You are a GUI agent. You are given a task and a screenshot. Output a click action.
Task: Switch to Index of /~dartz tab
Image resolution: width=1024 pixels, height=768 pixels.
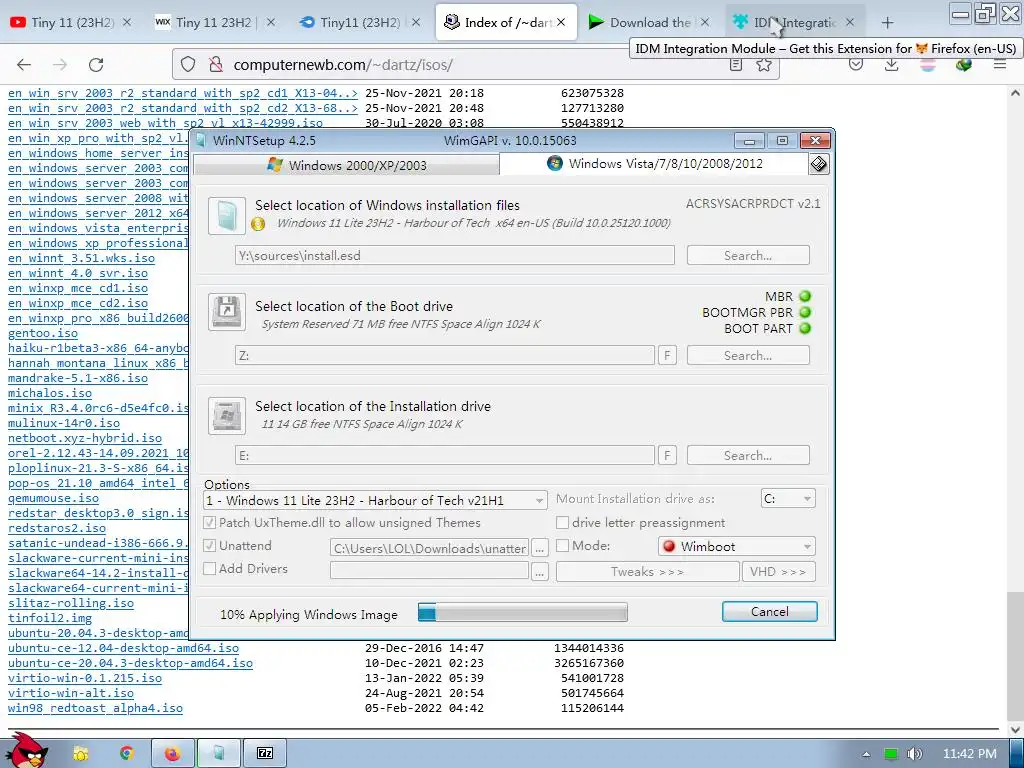[x=506, y=22]
